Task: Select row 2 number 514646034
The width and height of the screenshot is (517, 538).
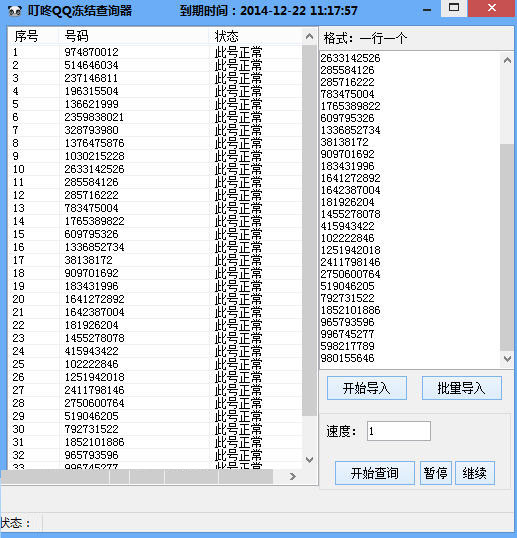Action: 91,65
